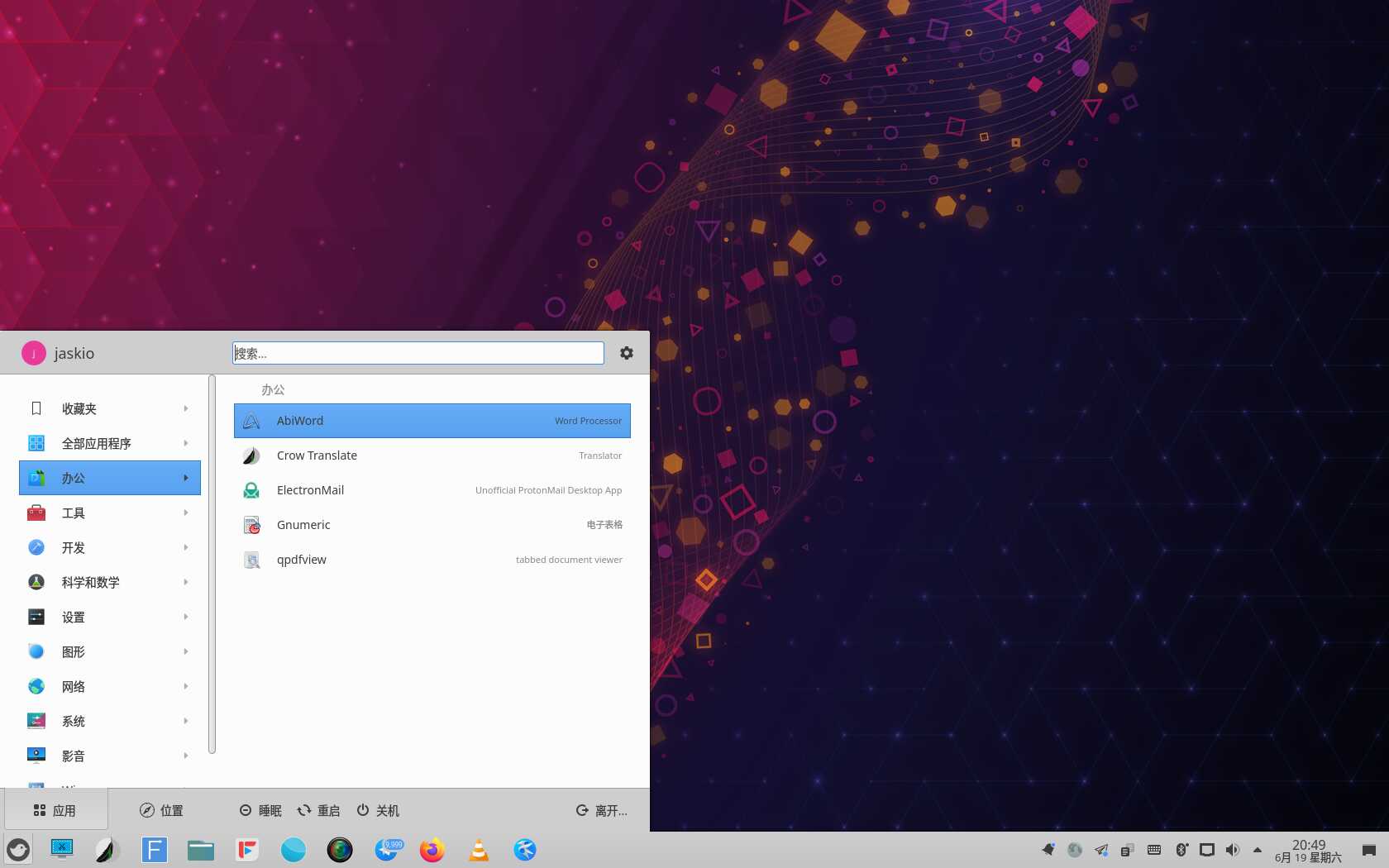Image resolution: width=1389 pixels, height=868 pixels.
Task: Switch to the 位置 places tab
Action: (161, 810)
